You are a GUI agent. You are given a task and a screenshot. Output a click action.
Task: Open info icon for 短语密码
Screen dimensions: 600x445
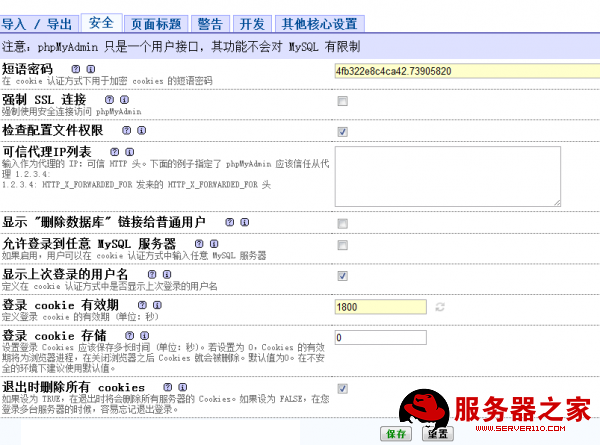91,69
